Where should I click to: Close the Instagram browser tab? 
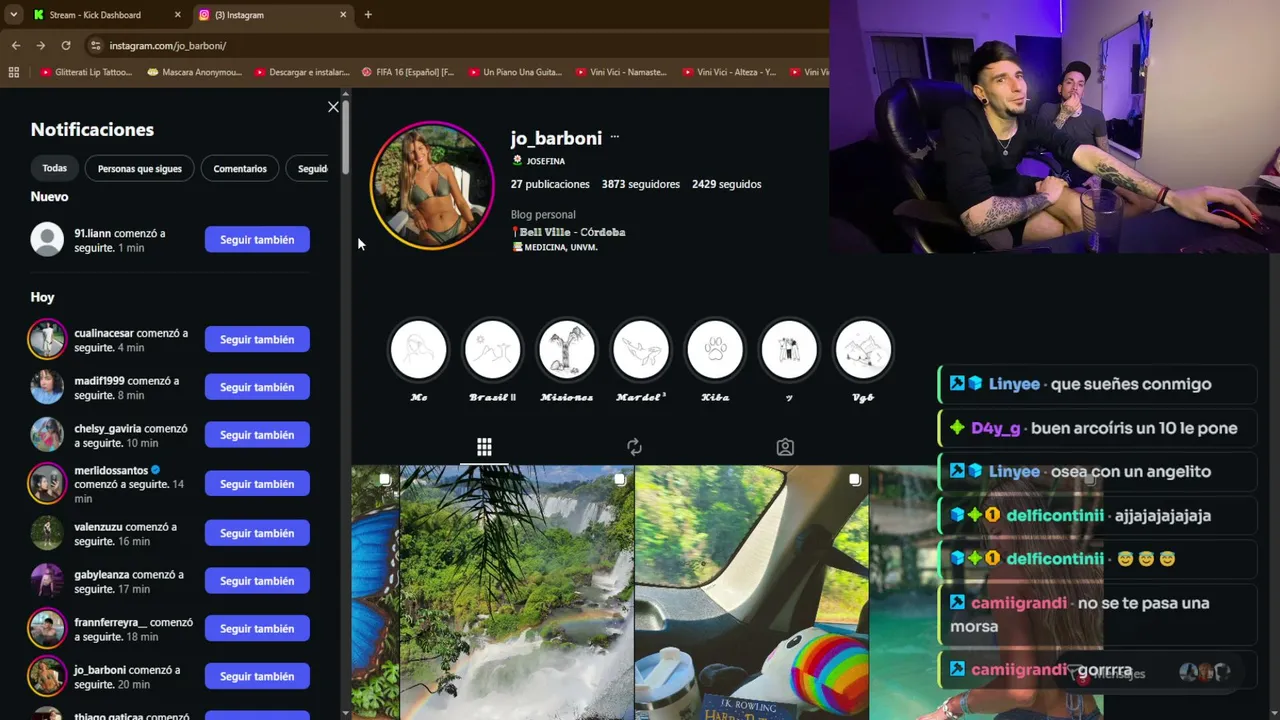click(x=343, y=15)
